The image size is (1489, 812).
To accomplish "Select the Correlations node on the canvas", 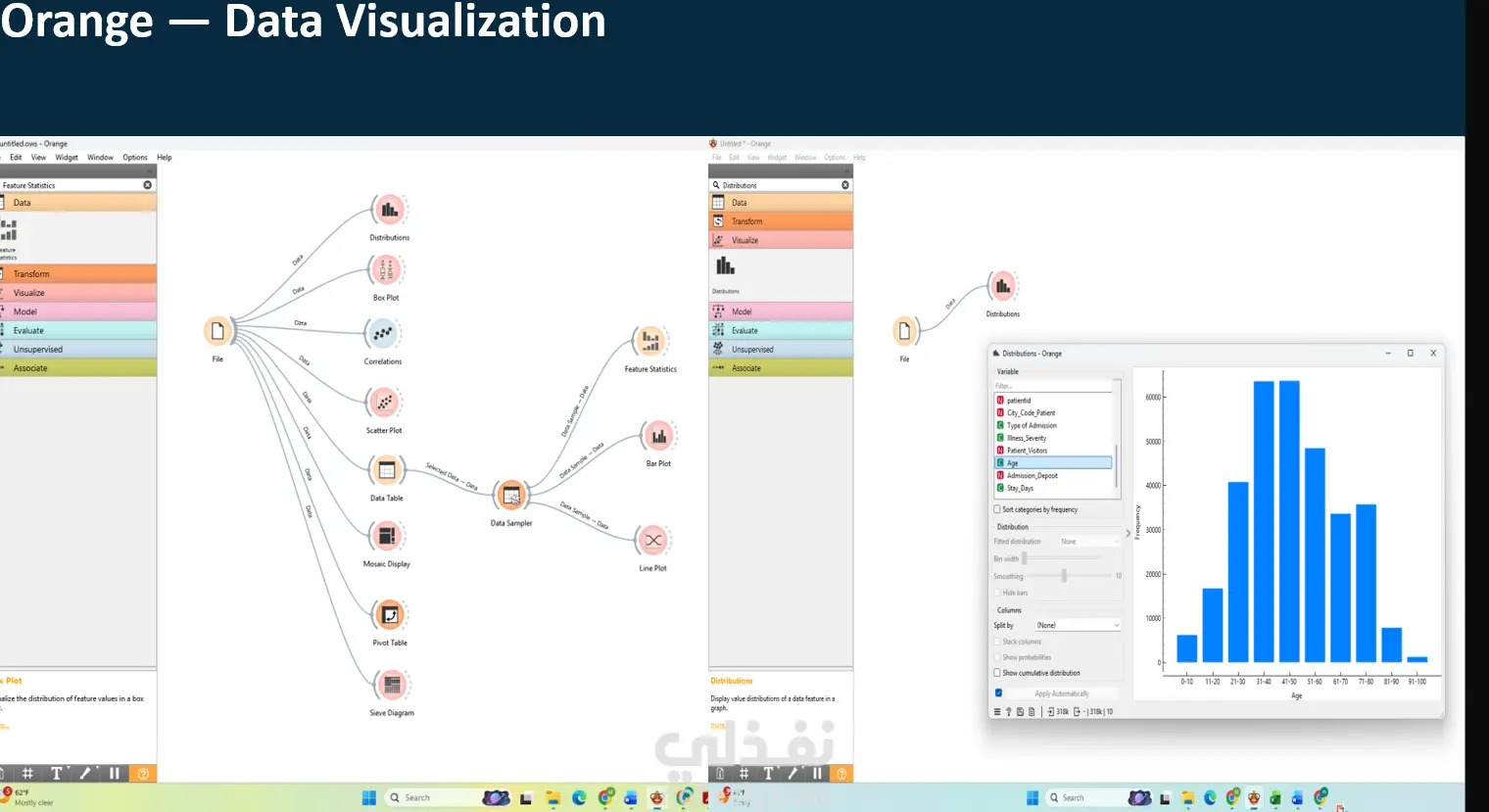I will (383, 334).
